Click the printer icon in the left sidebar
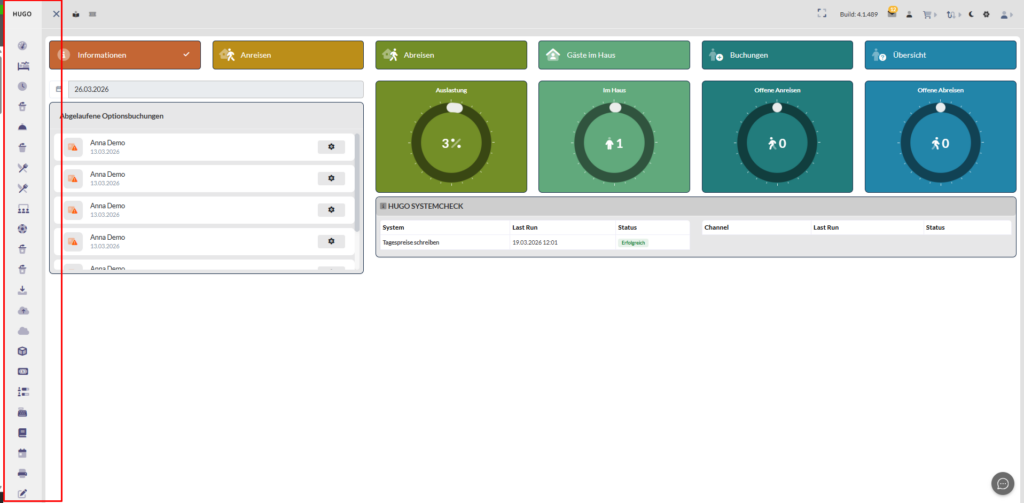 23,473
